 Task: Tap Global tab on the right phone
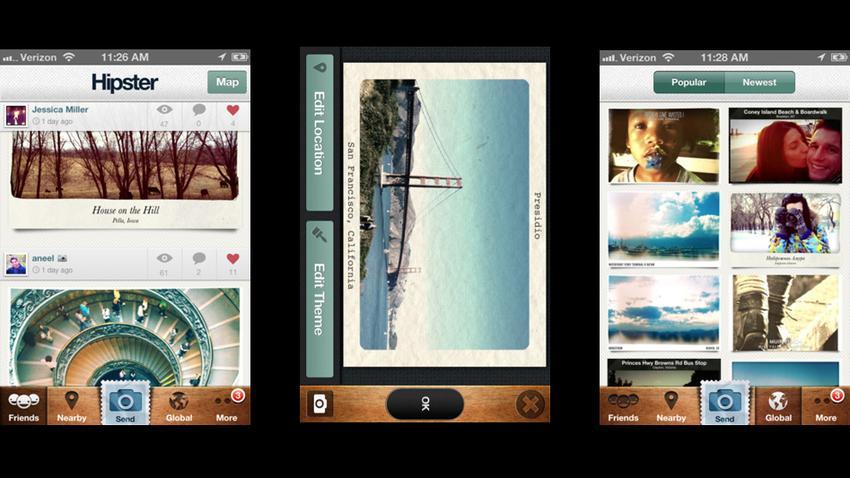point(778,405)
